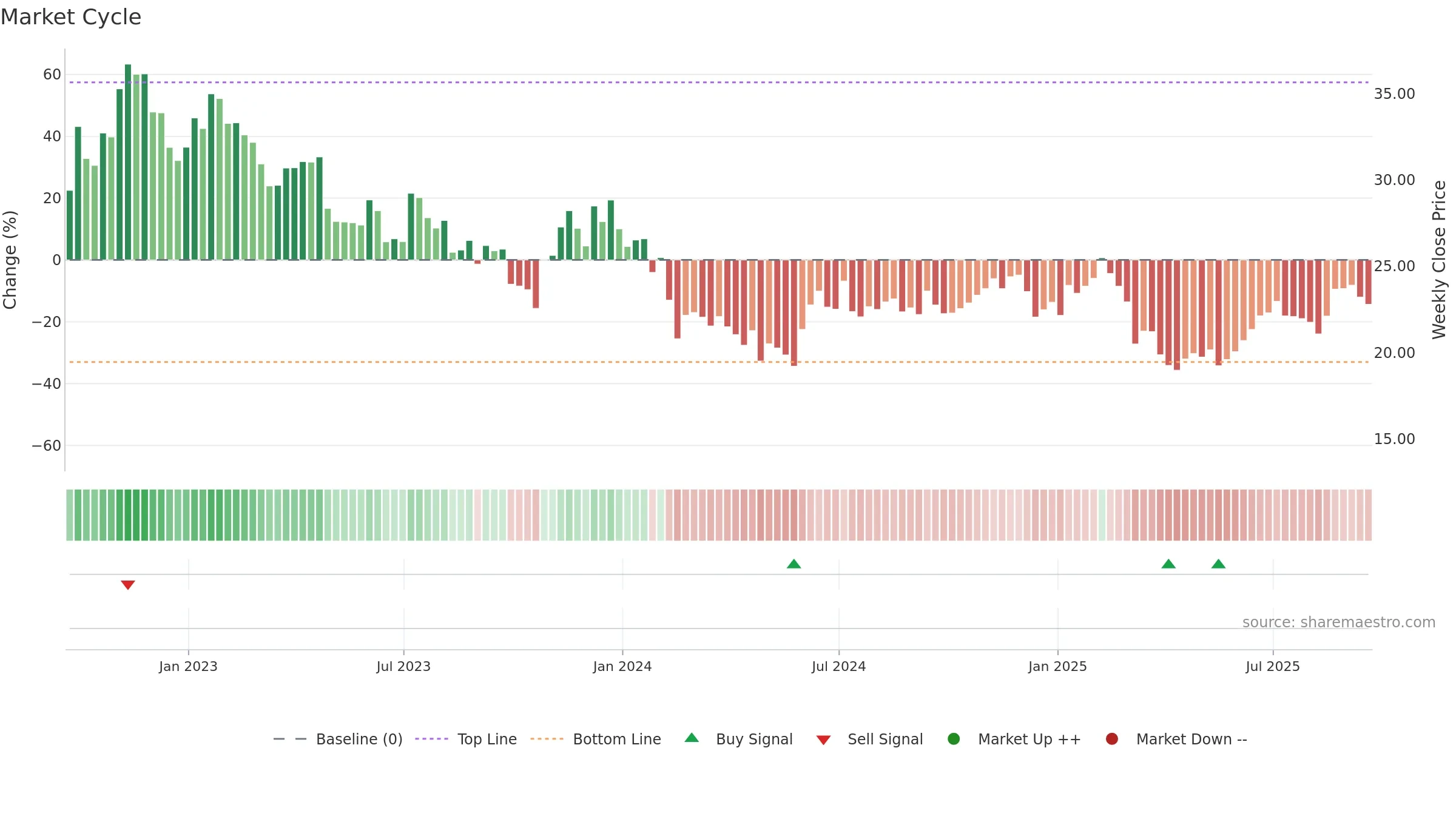Click the orange dotted Bottom Line legend sample
This screenshot has width=1456, height=819.
547,739
